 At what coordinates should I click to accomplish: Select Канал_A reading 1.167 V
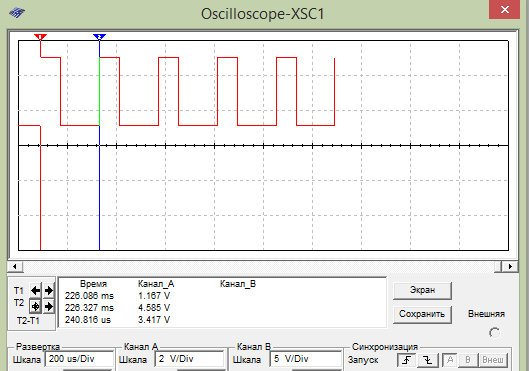154,296
